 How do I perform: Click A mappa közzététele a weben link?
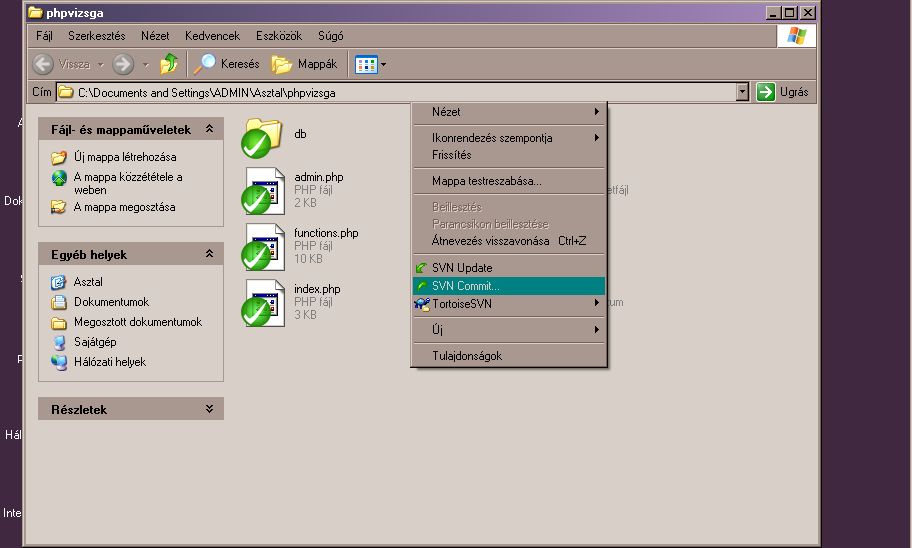(128, 183)
